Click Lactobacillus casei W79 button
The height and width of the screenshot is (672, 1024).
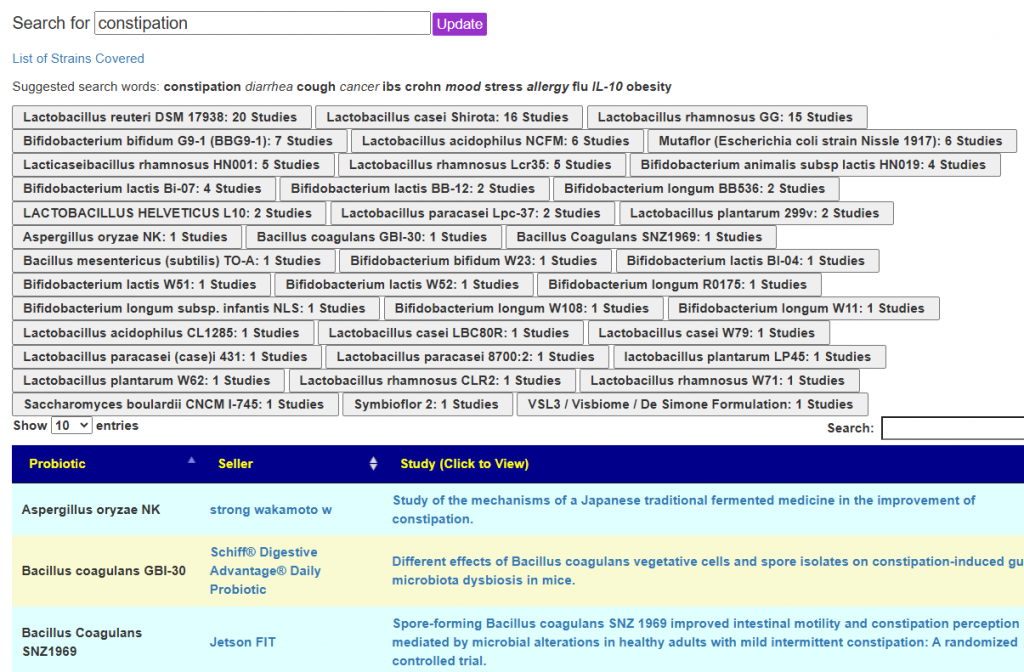click(707, 333)
